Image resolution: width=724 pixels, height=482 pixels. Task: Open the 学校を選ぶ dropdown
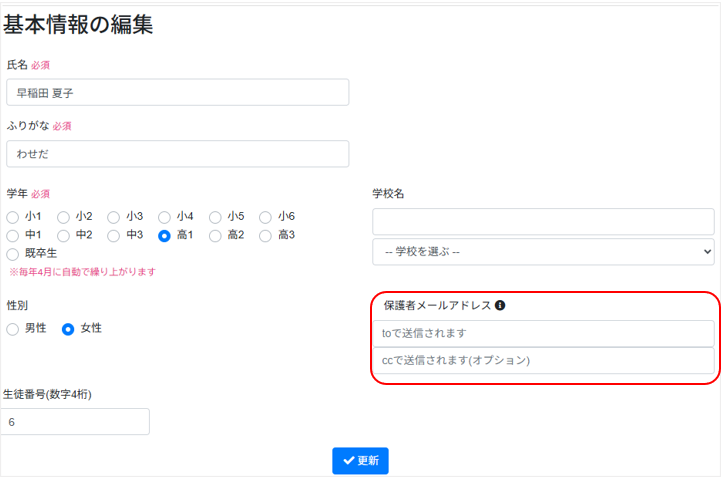[x=543, y=251]
